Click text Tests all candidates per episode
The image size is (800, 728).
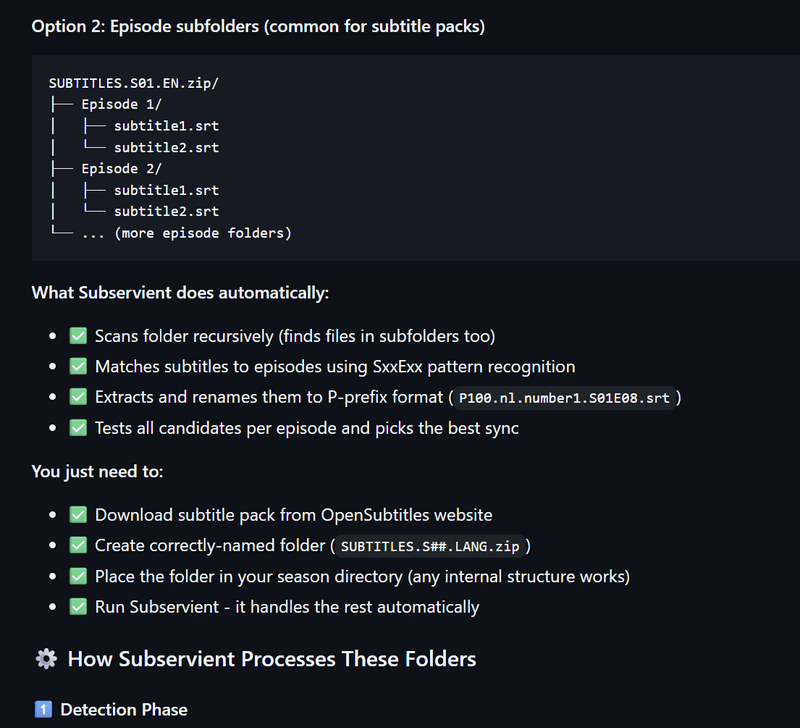click(307, 428)
